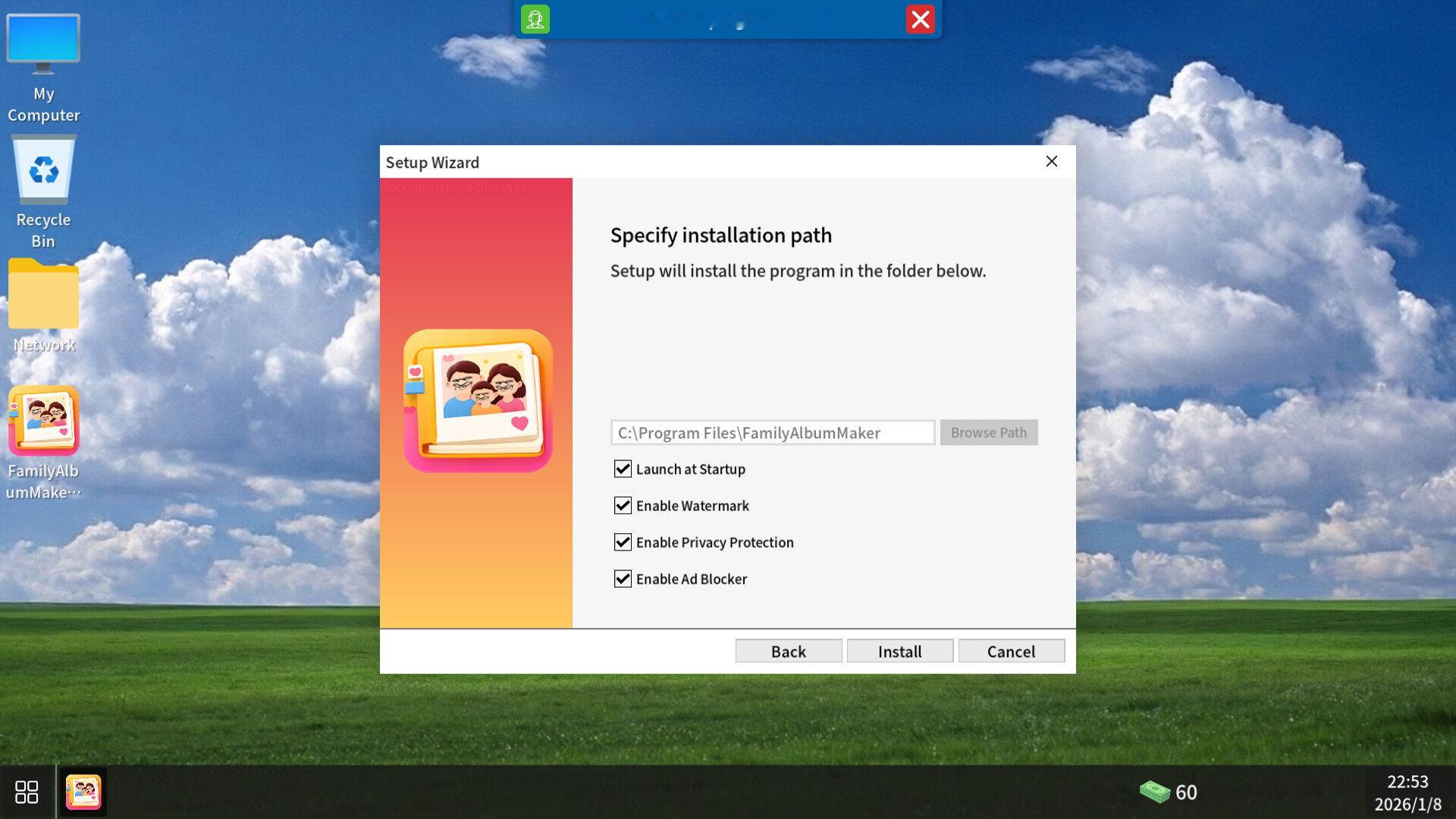The width and height of the screenshot is (1456, 819).
Task: Toggle Enable Privacy Protection checkbox
Action: 623,542
